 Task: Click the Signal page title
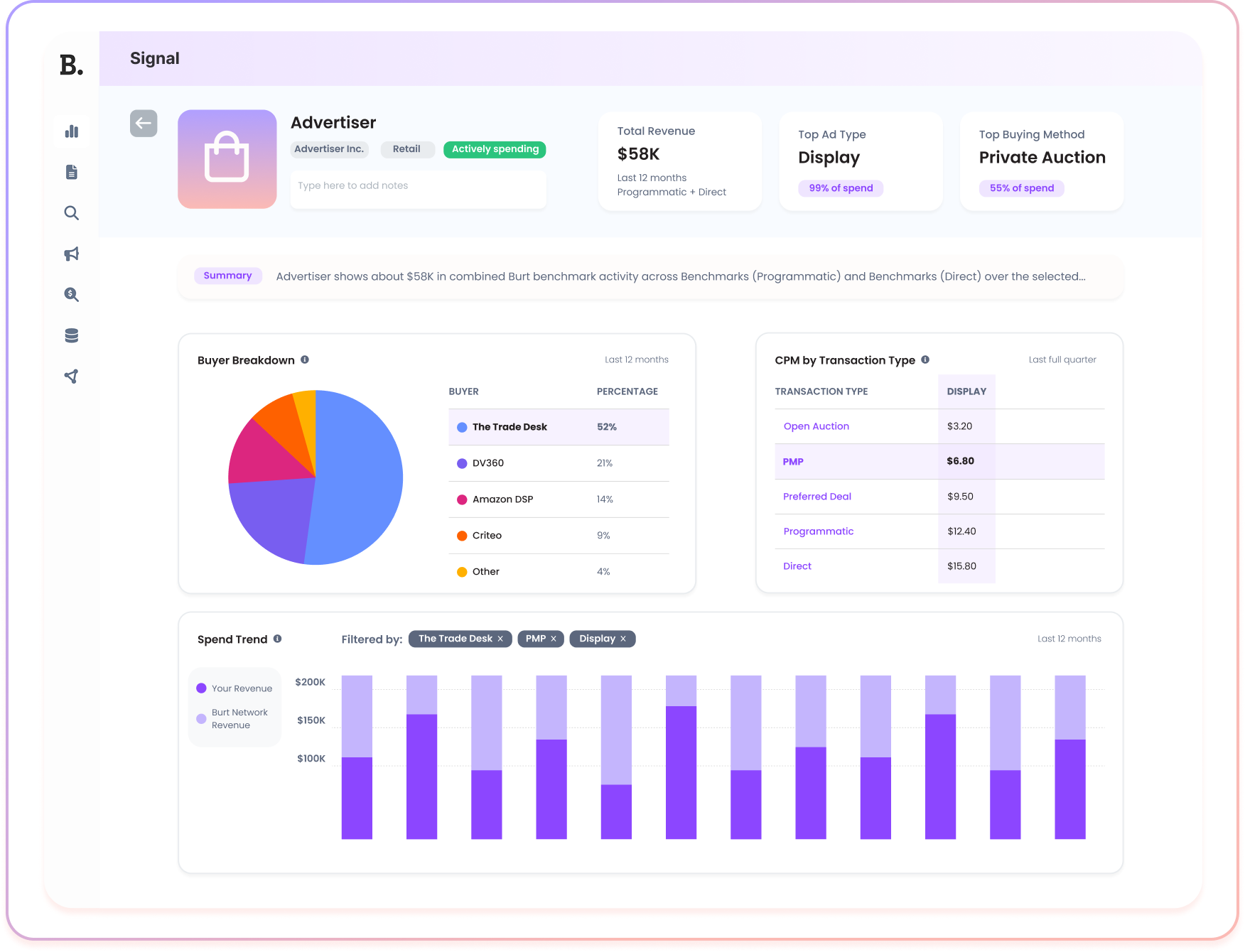click(155, 58)
